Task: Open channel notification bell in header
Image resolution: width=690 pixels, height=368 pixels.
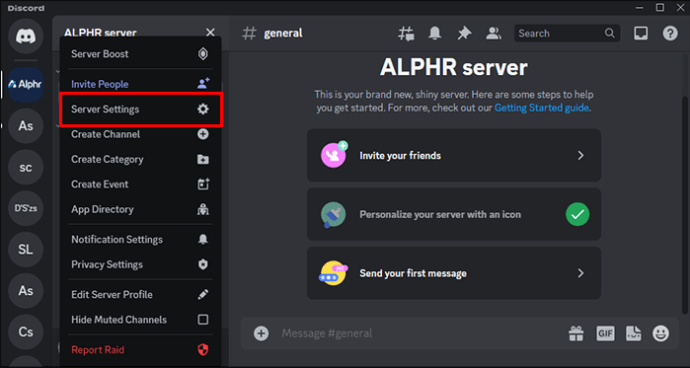Action: click(435, 33)
